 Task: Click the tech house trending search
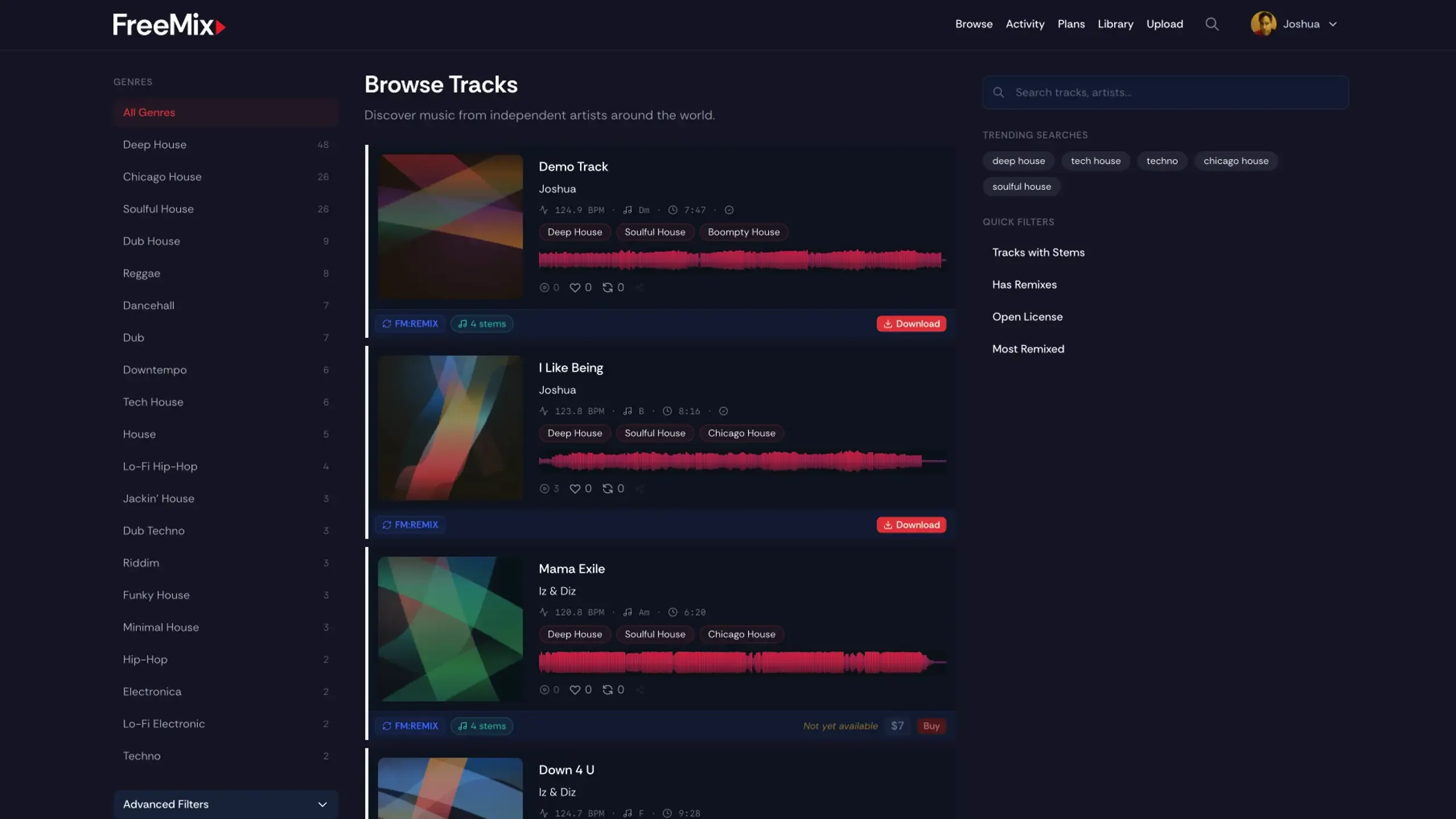pos(1095,161)
